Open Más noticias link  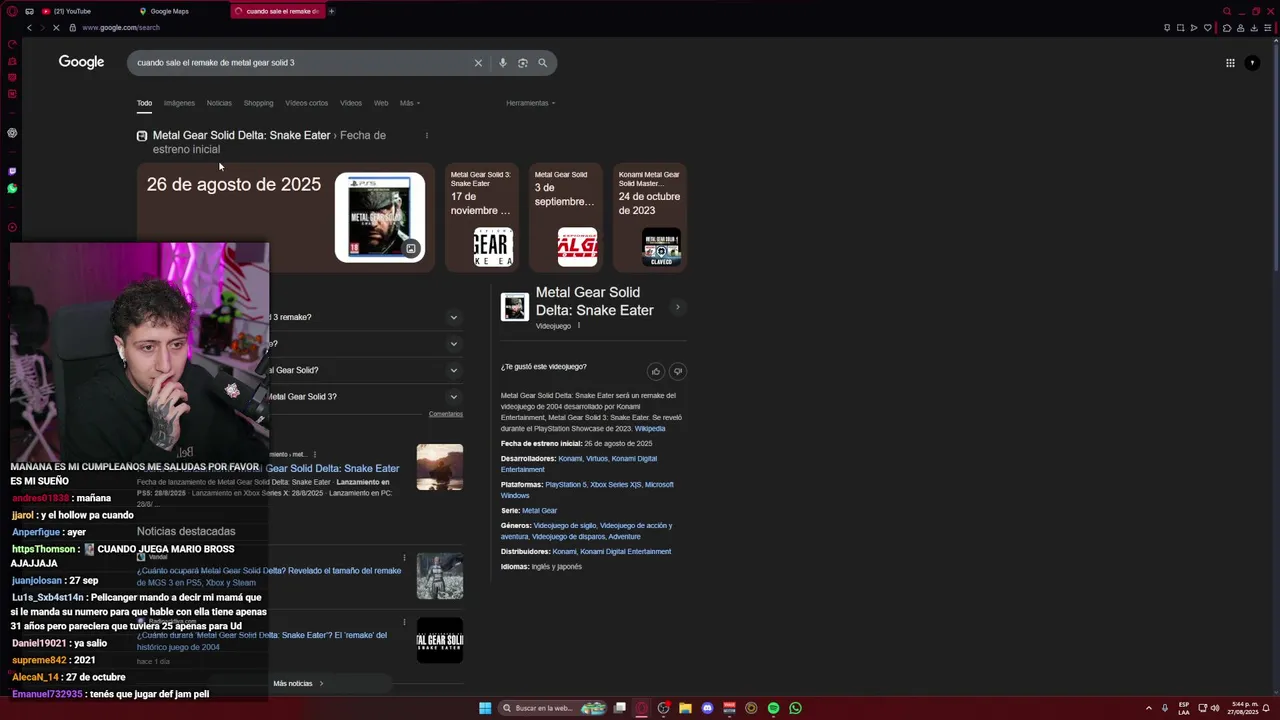(x=298, y=683)
